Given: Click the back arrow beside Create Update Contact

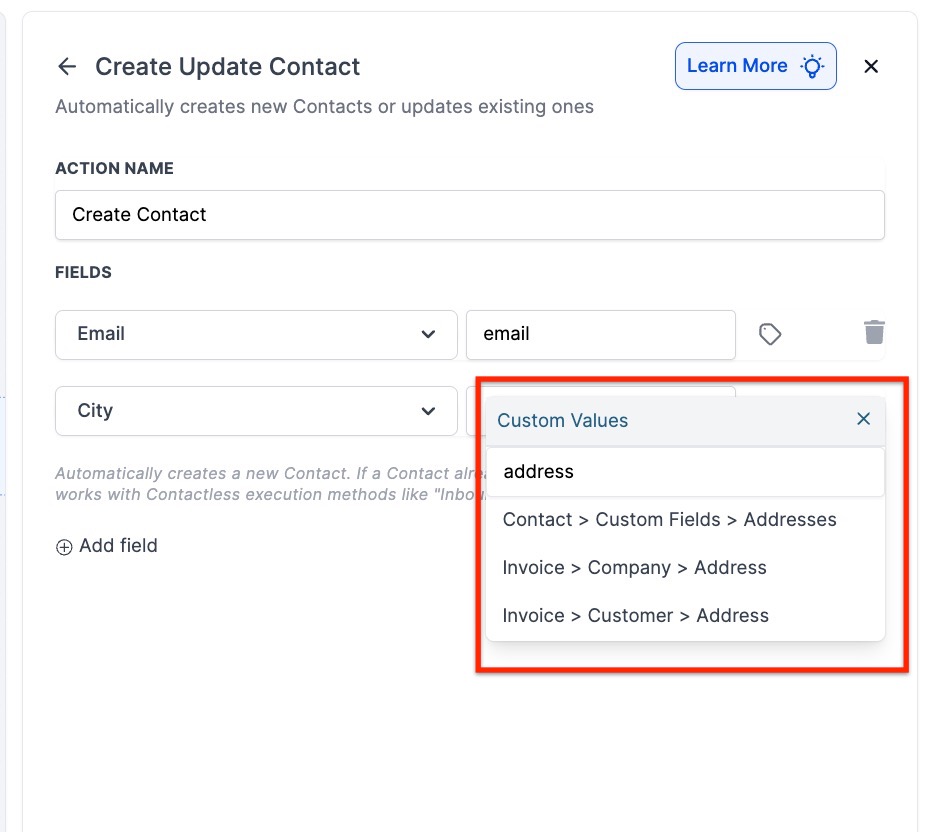Looking at the screenshot, I should pyautogui.click(x=67, y=67).
